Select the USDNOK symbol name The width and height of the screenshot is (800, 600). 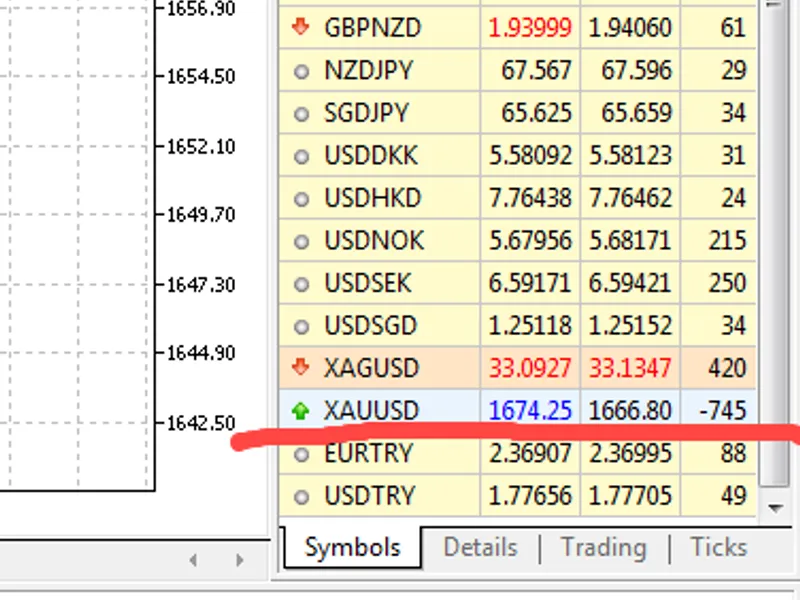(x=374, y=240)
